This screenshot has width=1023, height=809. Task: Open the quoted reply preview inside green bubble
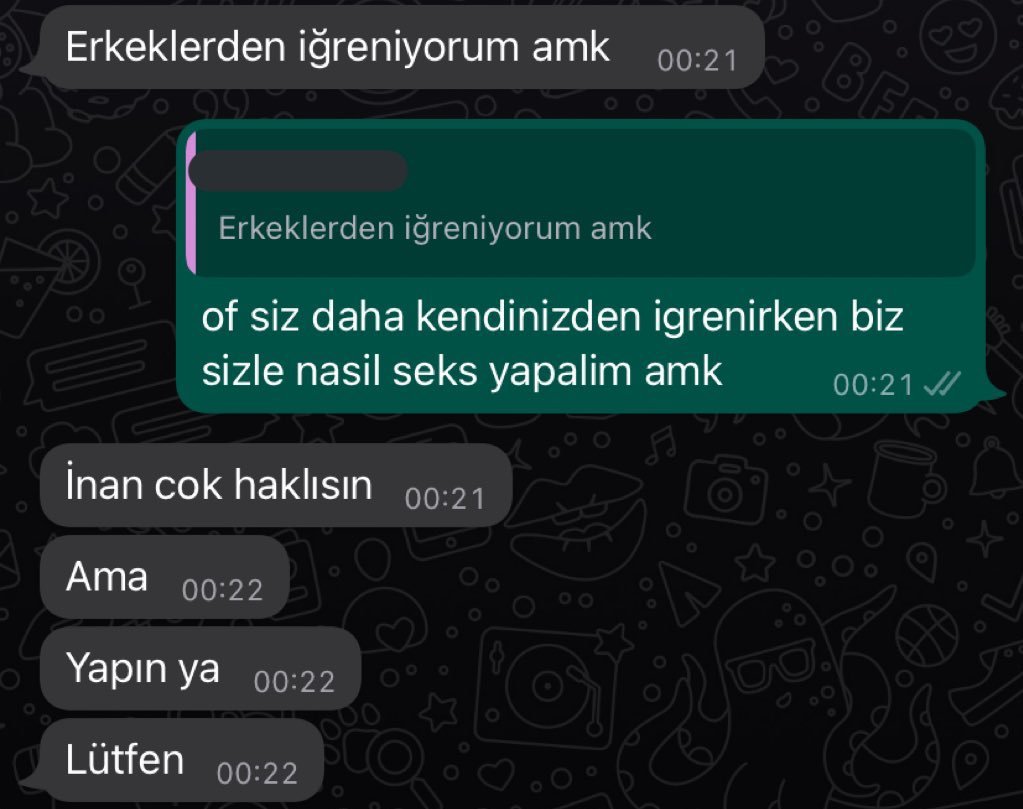581,203
